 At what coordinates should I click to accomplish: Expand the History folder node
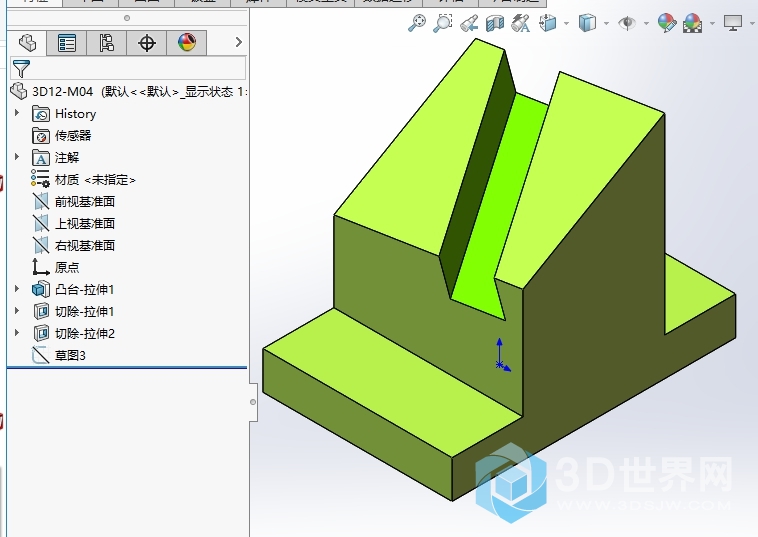tap(17, 114)
